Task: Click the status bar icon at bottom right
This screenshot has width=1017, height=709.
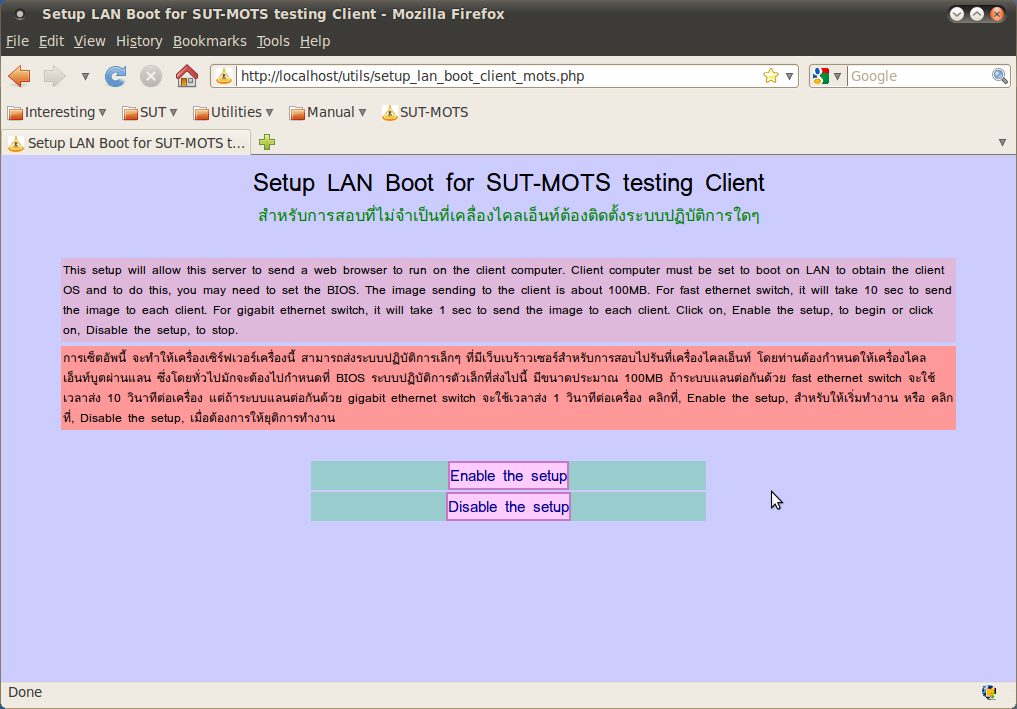Action: click(x=989, y=692)
